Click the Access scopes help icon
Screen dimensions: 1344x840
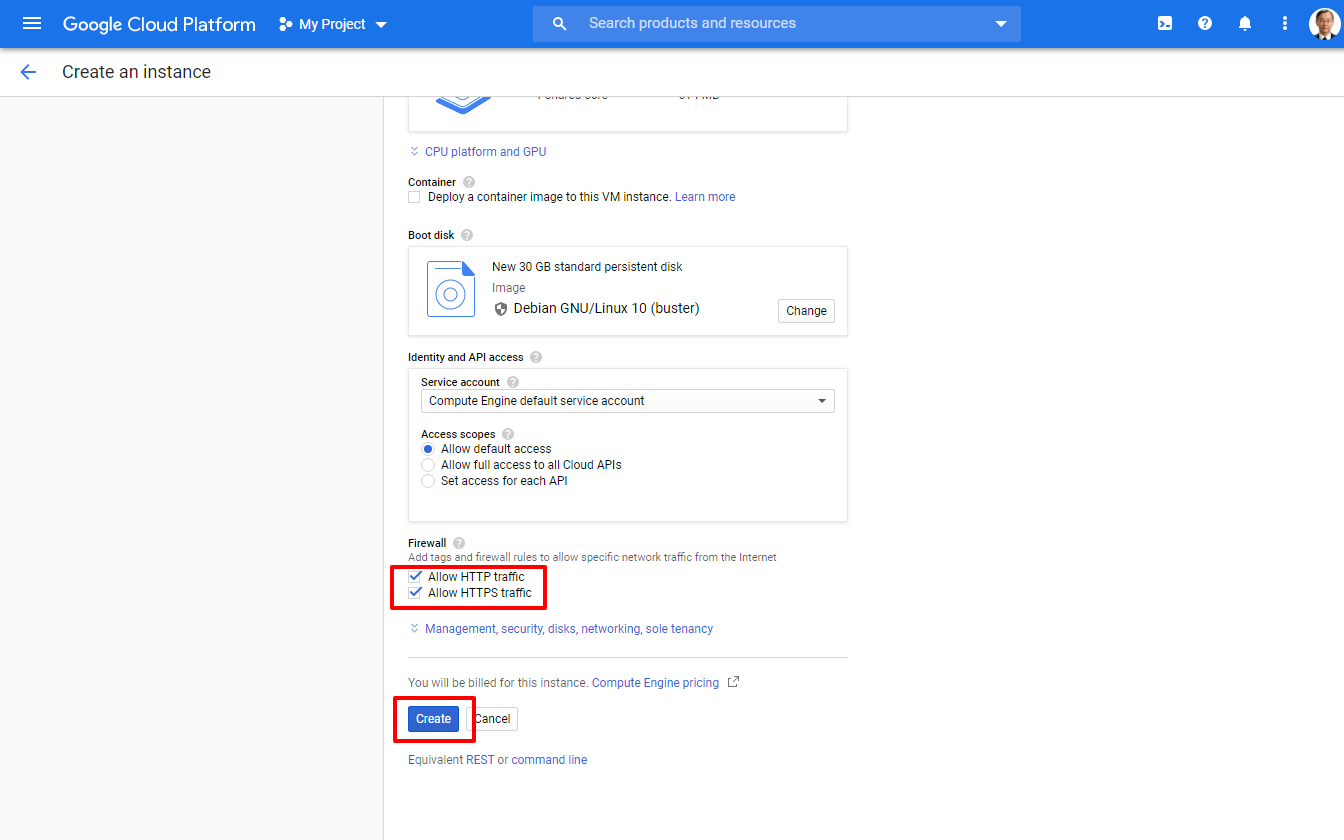(x=508, y=434)
